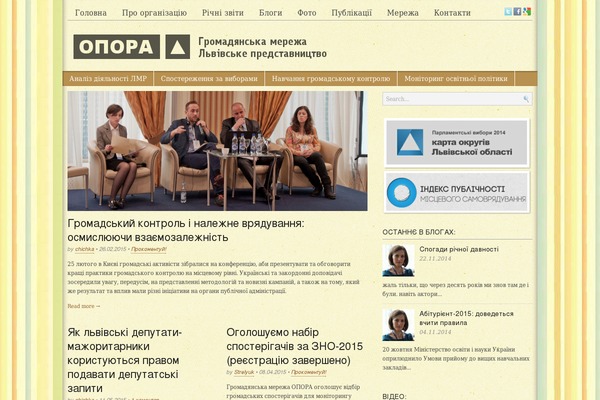This screenshot has height=400, width=600.
Task: Open the Головна menu item
Action: [91, 13]
